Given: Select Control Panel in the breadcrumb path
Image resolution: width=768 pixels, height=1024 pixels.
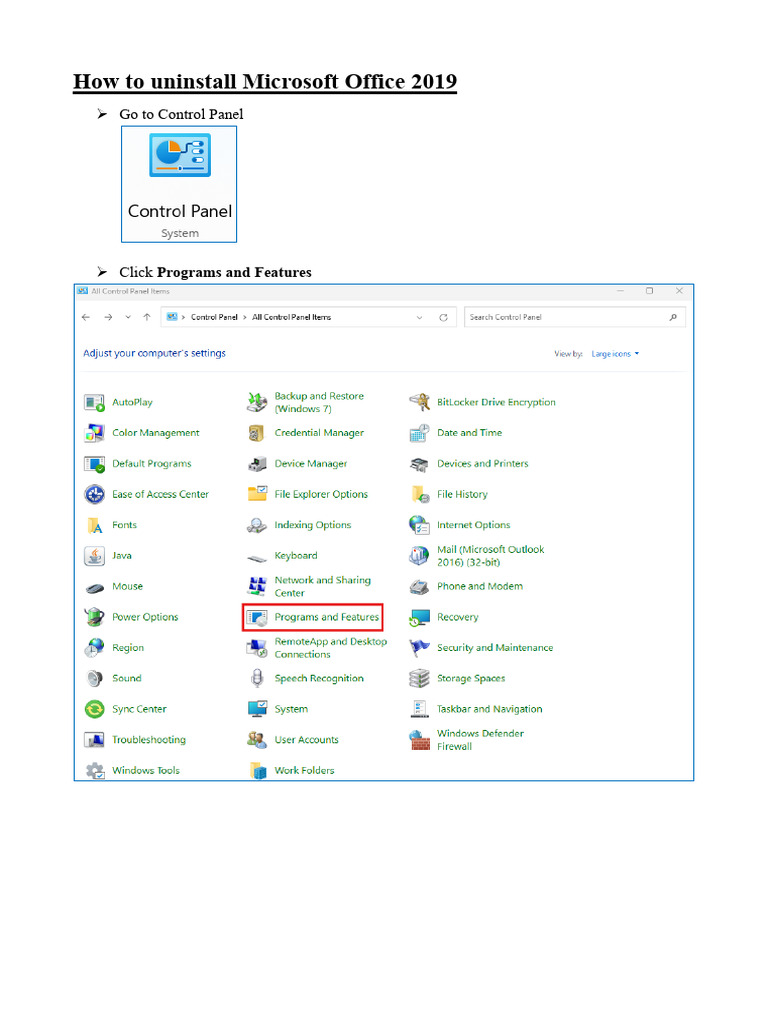Looking at the screenshot, I should [x=214, y=317].
